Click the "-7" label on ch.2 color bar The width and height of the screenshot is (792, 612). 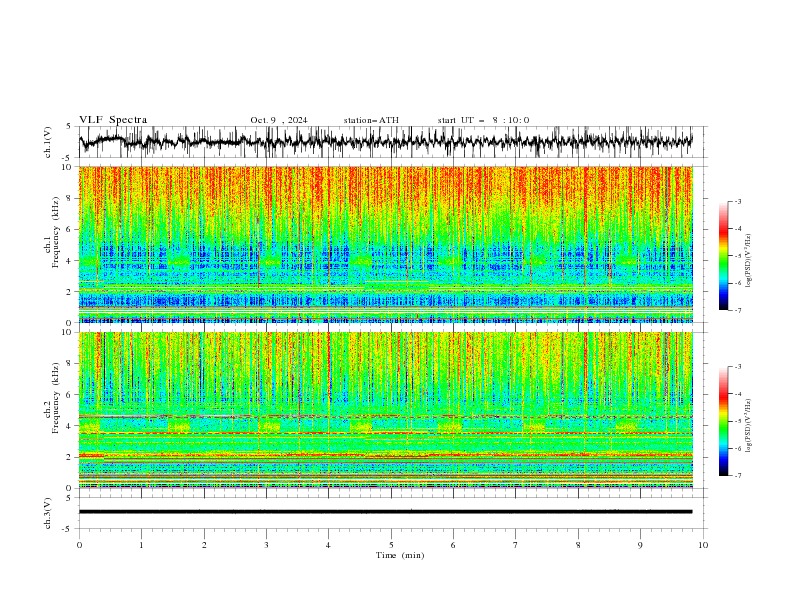coord(738,475)
